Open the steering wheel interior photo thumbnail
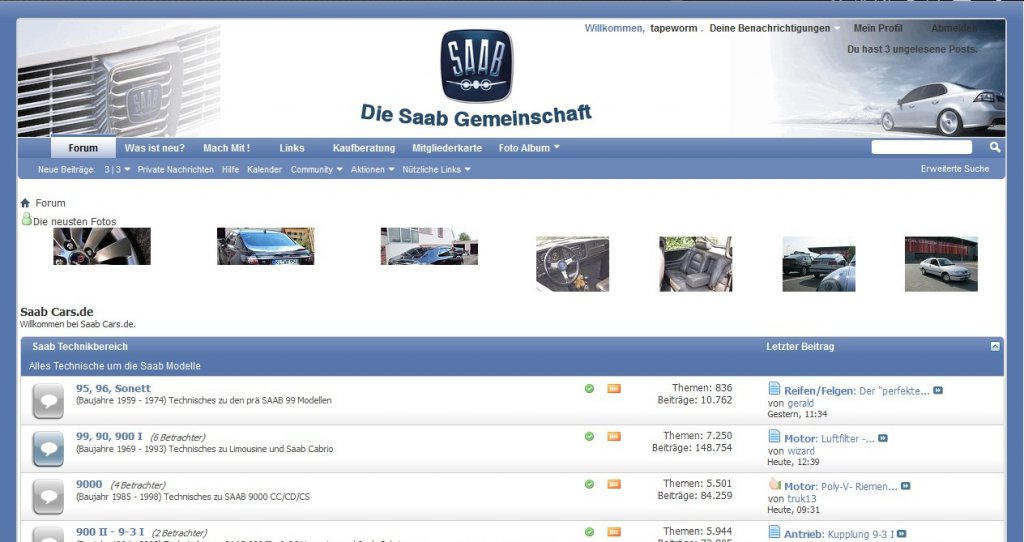Screen dimensions: 1024x542 572,264
